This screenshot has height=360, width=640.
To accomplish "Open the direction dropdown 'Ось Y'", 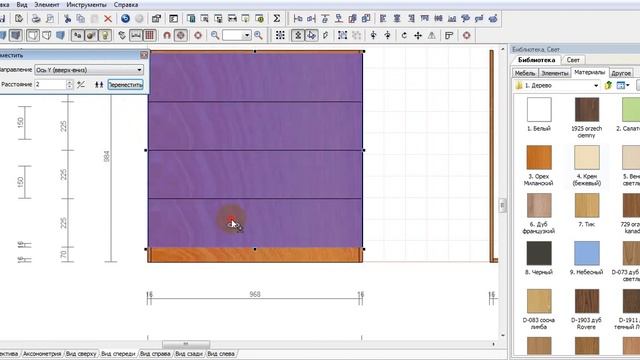I will (x=89, y=70).
